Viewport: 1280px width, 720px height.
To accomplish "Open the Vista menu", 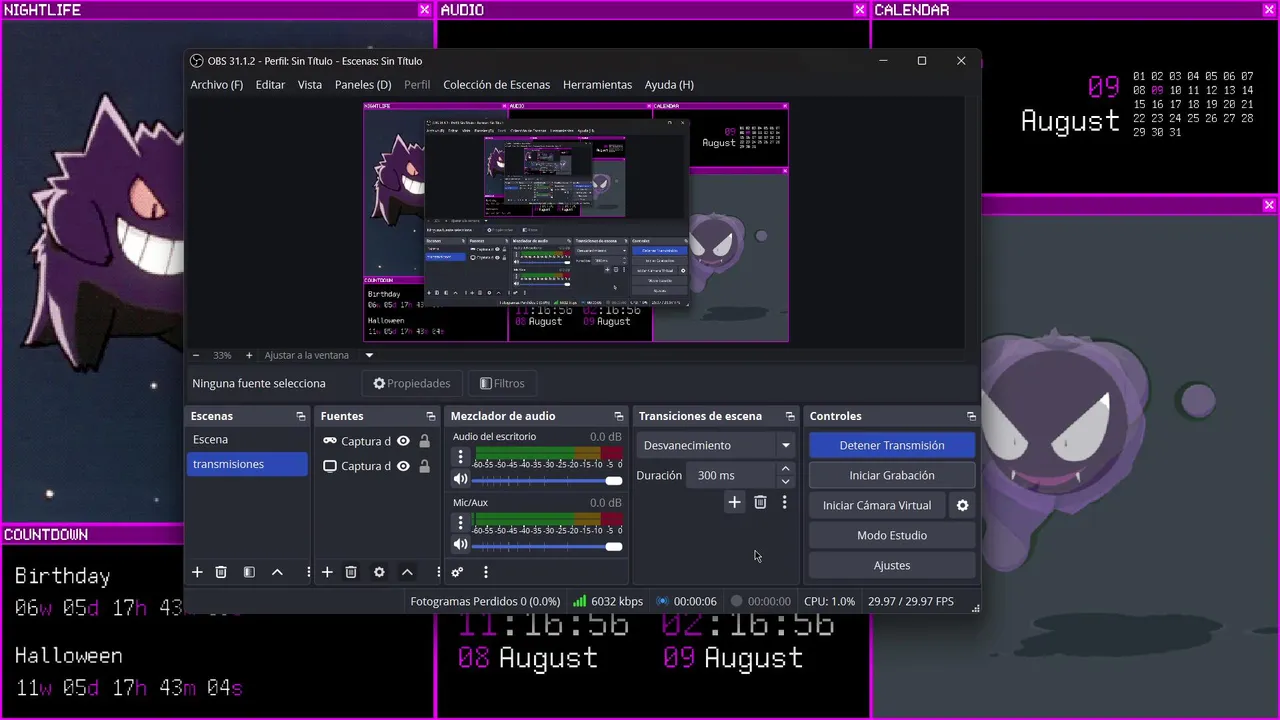I will [310, 85].
